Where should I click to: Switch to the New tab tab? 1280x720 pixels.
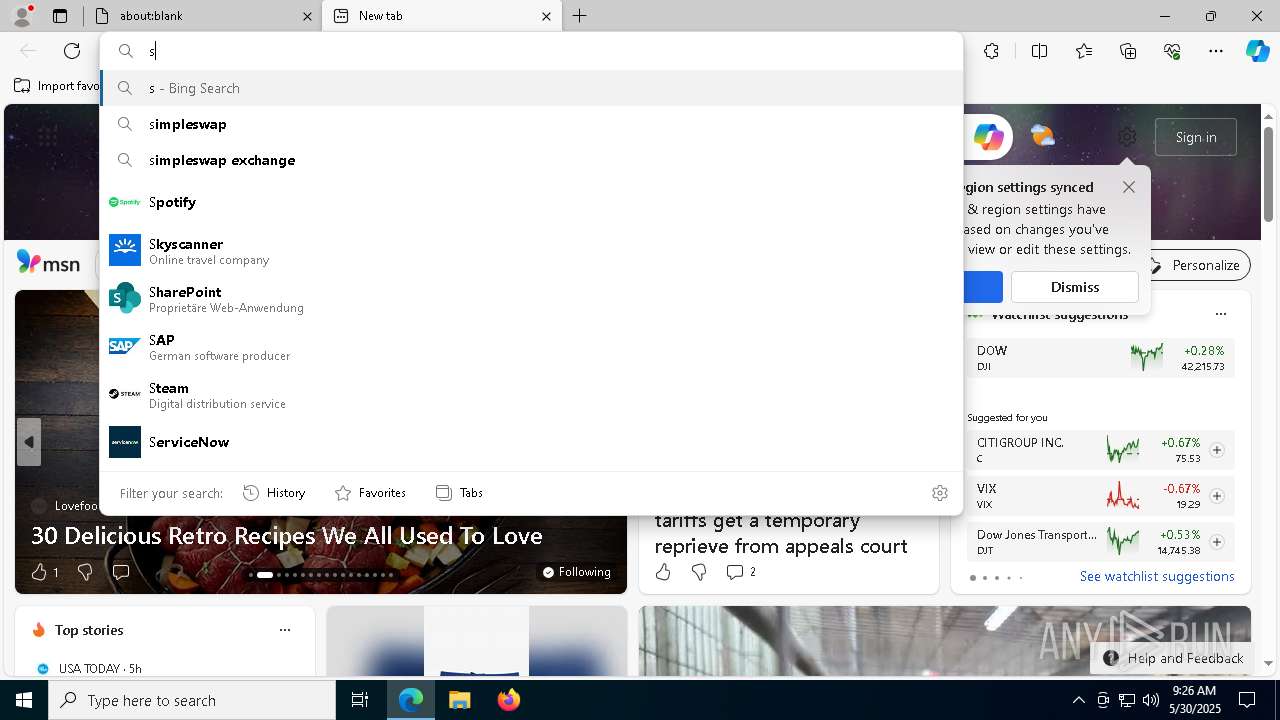pos(440,16)
